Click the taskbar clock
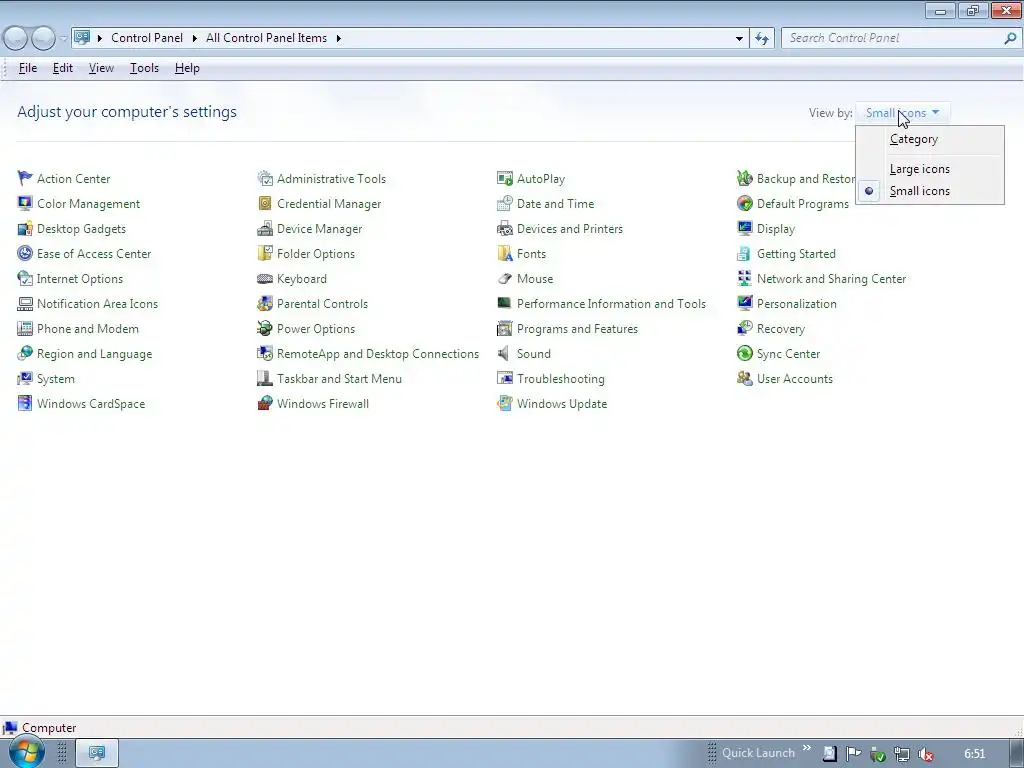The height and width of the screenshot is (768, 1024). pos(974,754)
